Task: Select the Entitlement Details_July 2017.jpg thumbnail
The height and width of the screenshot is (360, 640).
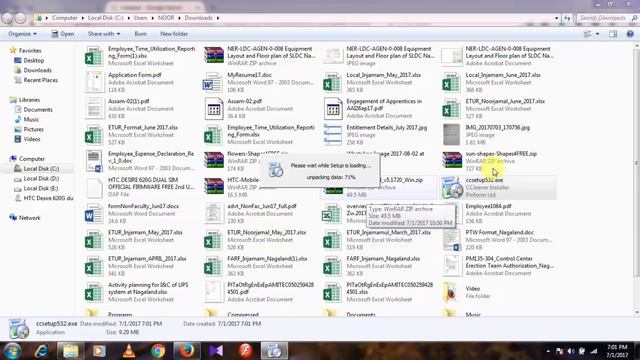Action: [332, 135]
